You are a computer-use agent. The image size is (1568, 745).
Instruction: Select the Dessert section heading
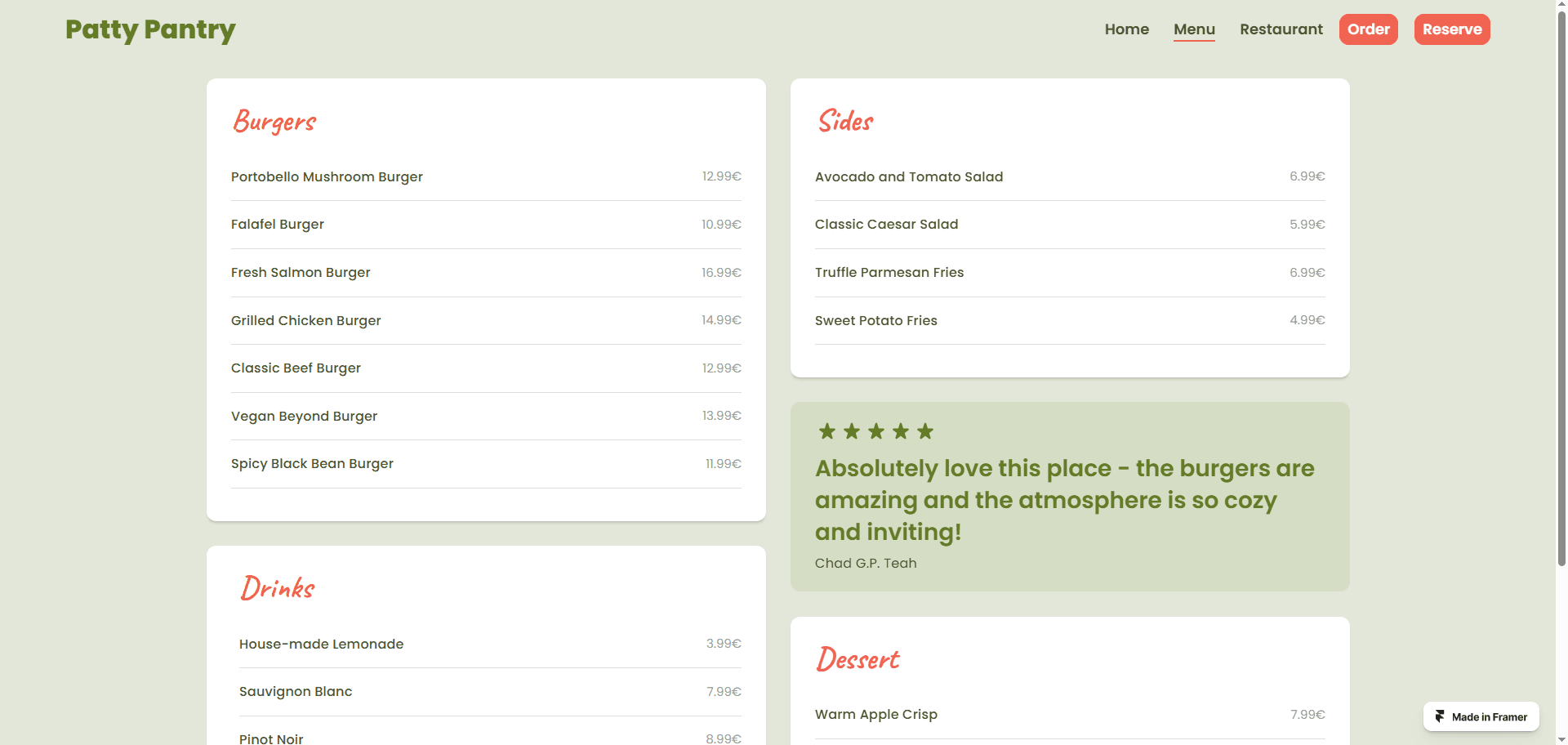pos(858,659)
